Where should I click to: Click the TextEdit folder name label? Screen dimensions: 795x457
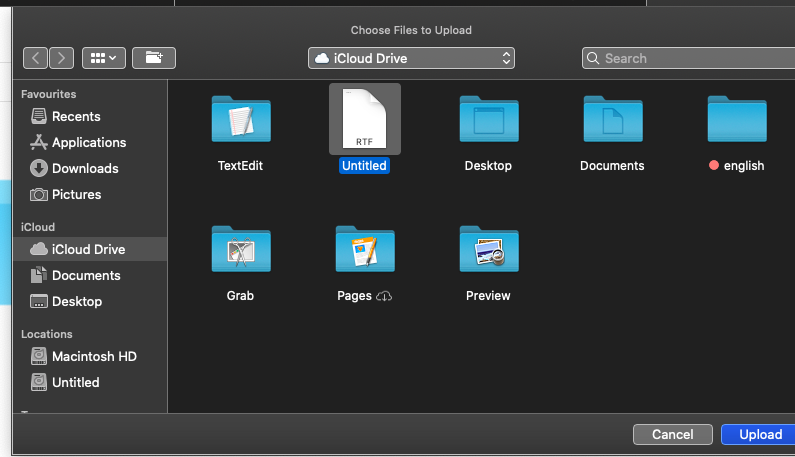pyautogui.click(x=240, y=165)
